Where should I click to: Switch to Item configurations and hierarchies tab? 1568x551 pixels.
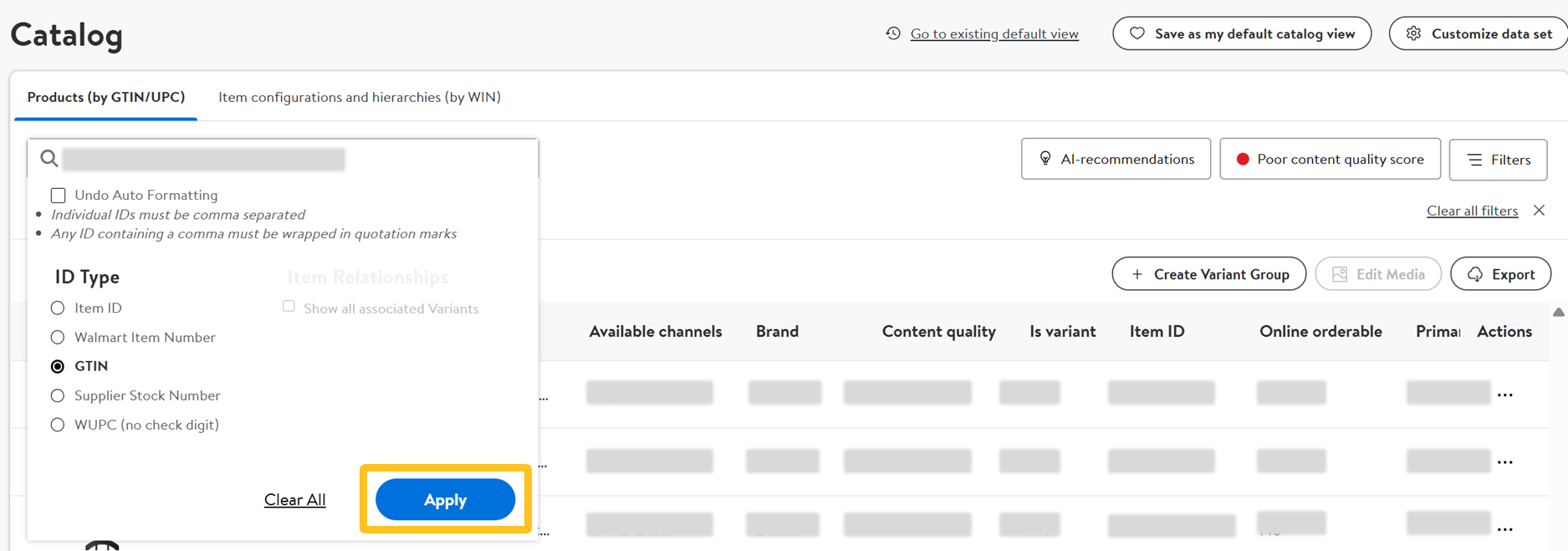pos(360,97)
